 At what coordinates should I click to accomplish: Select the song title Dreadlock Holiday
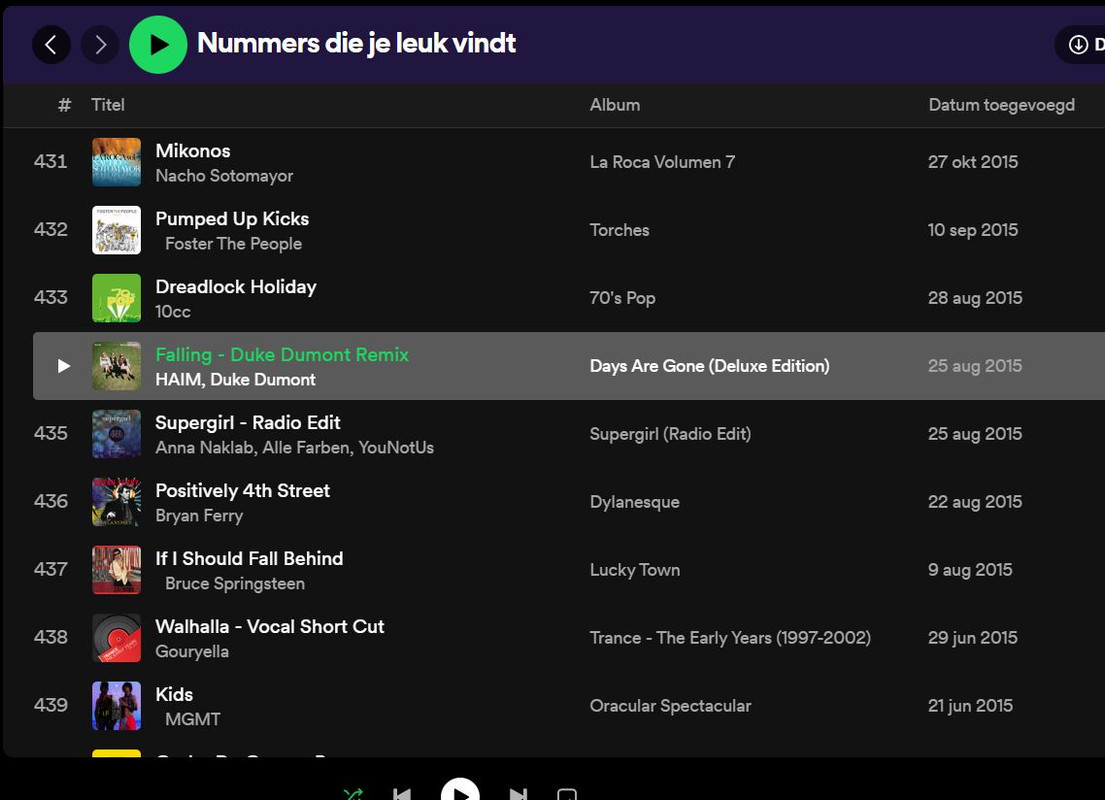[235, 287]
